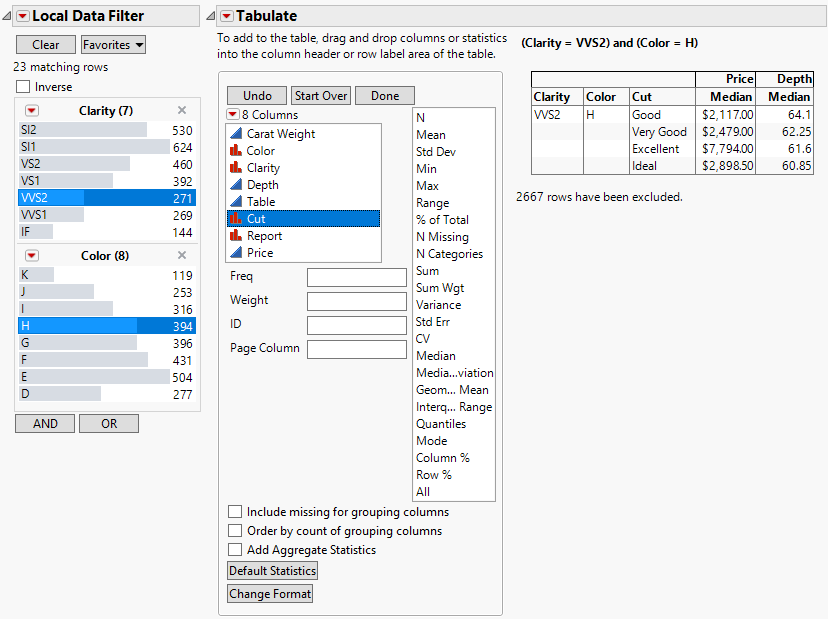The image size is (828, 619).
Task: Remove the Clarity filter with its X icon
Action: (x=182, y=111)
